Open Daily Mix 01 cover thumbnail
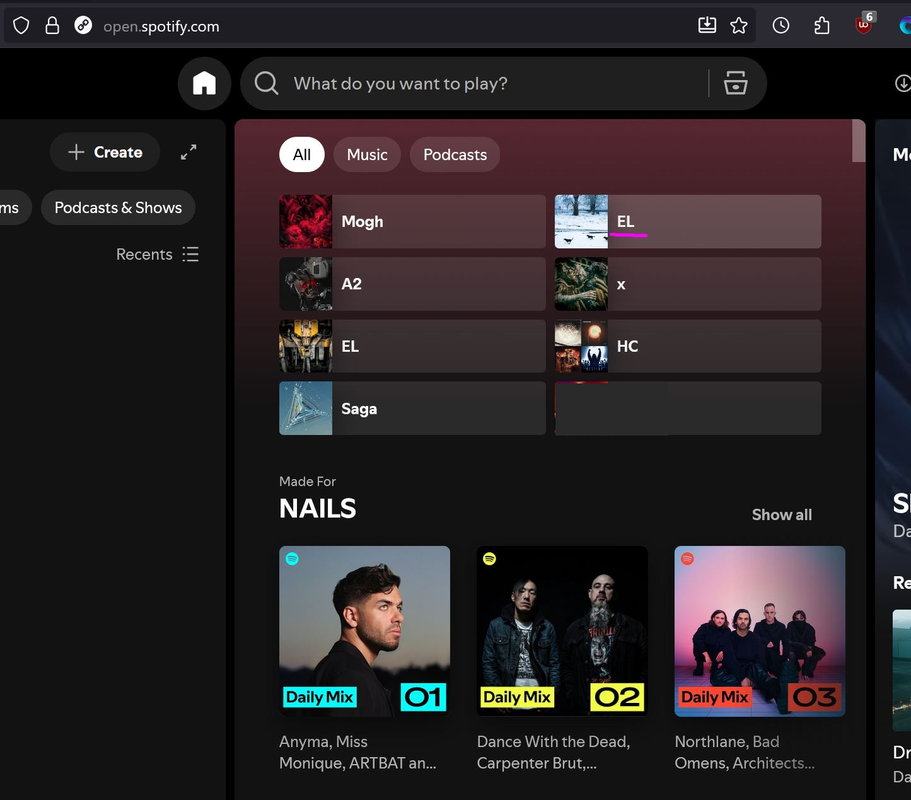The image size is (911, 800). (x=364, y=631)
